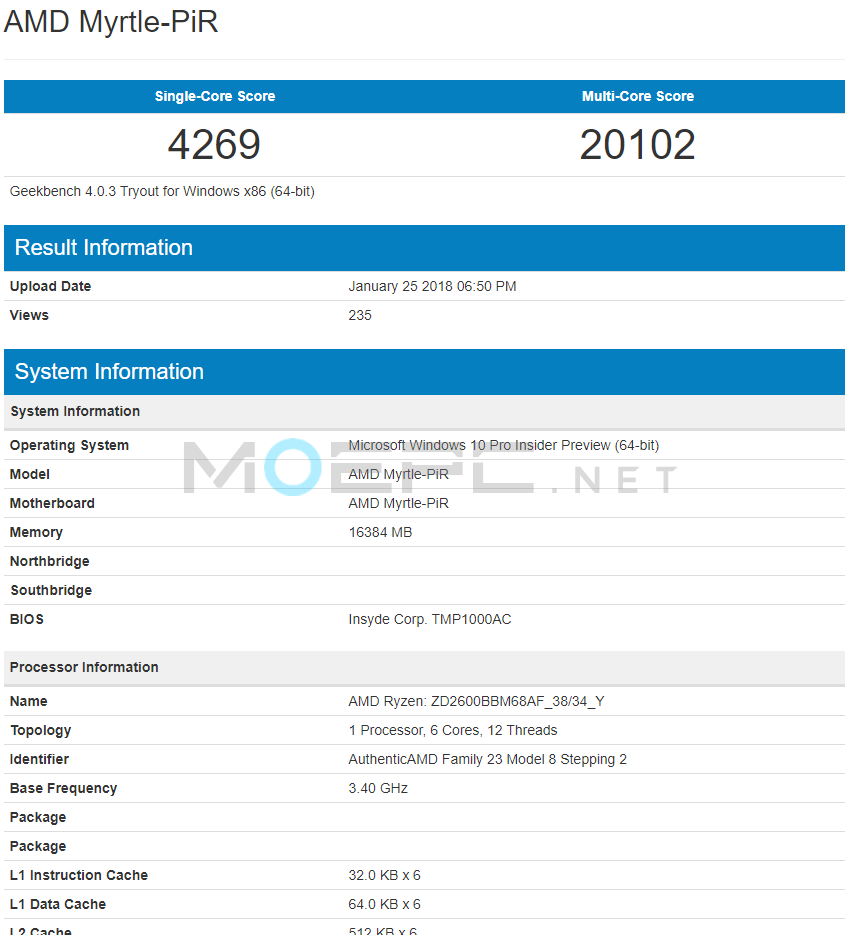Click the AuthenticAMD Family 23 identifier text
This screenshot has height=935, width=845.
(x=487, y=759)
